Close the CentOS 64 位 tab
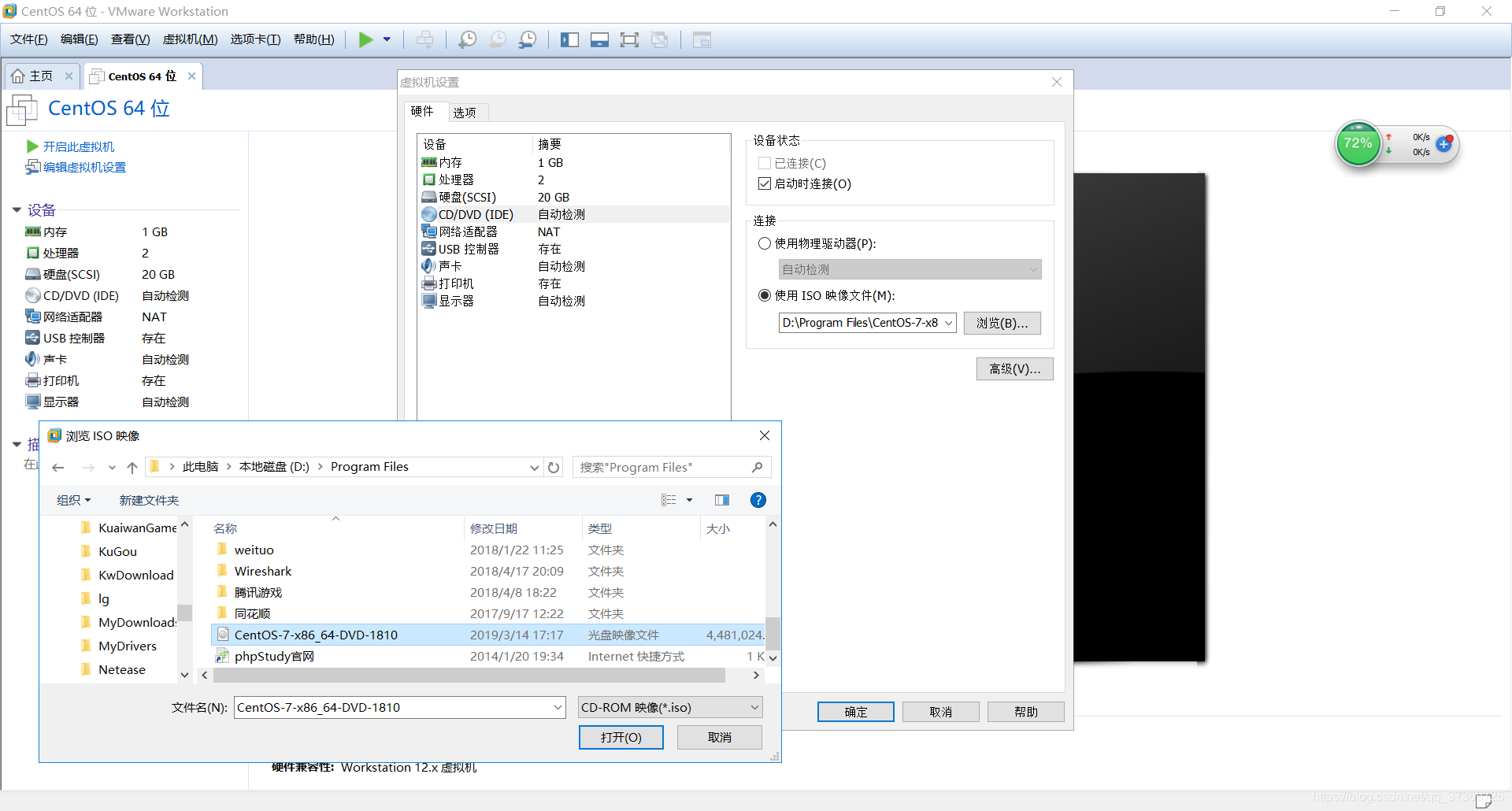This screenshot has width=1512, height=811. point(191,76)
